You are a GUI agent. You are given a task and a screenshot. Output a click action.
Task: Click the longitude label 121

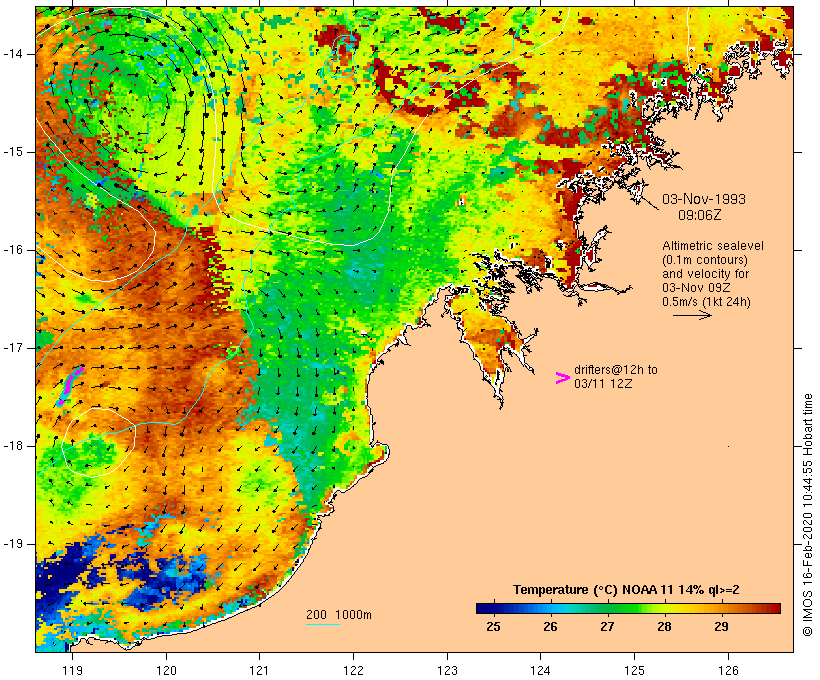(259, 670)
